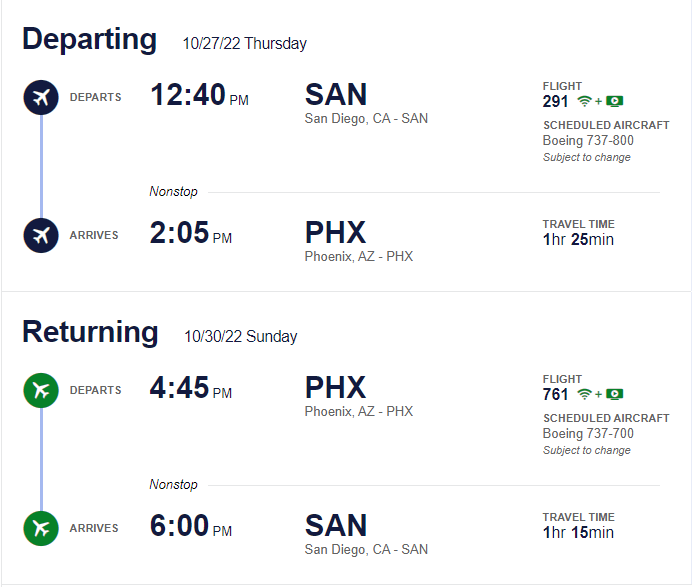Click the 10/30/22 Sunday return date
The image size is (692, 587).
click(241, 337)
